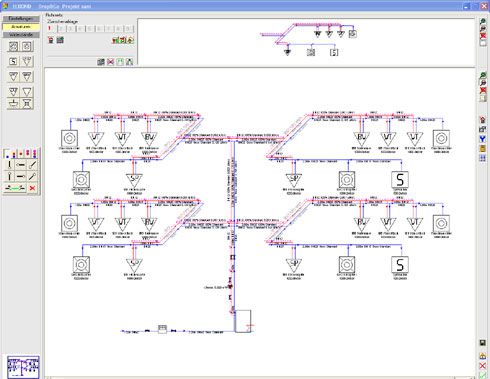Click the yellow list icon on the right toolbar
Image resolution: width=490 pixels, height=379 pixels.
[x=482, y=149]
